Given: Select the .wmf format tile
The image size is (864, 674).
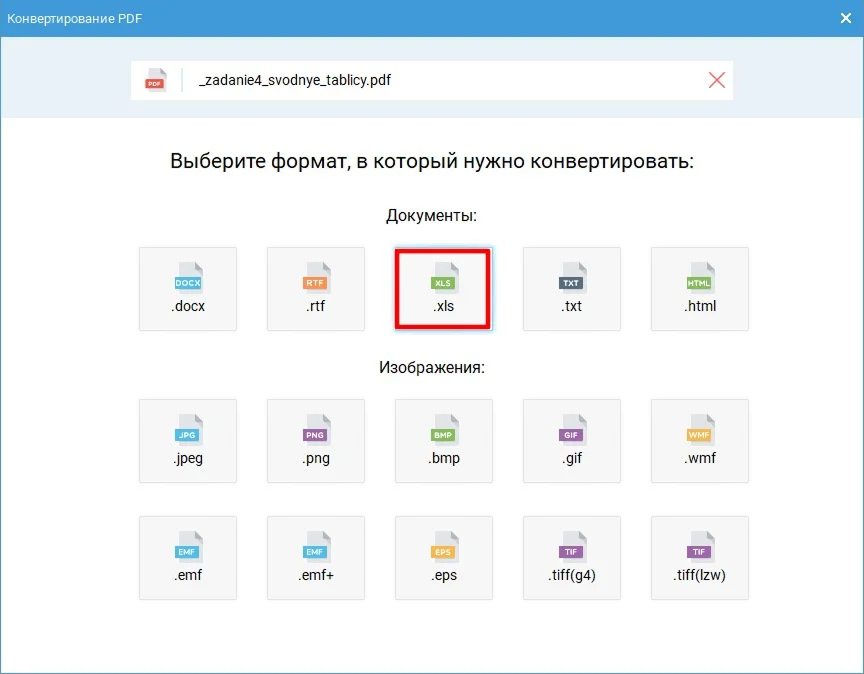Looking at the screenshot, I should 699,441.
